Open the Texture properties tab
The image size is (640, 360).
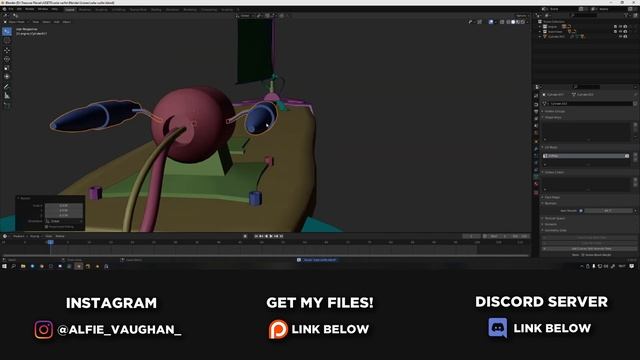click(x=536, y=193)
